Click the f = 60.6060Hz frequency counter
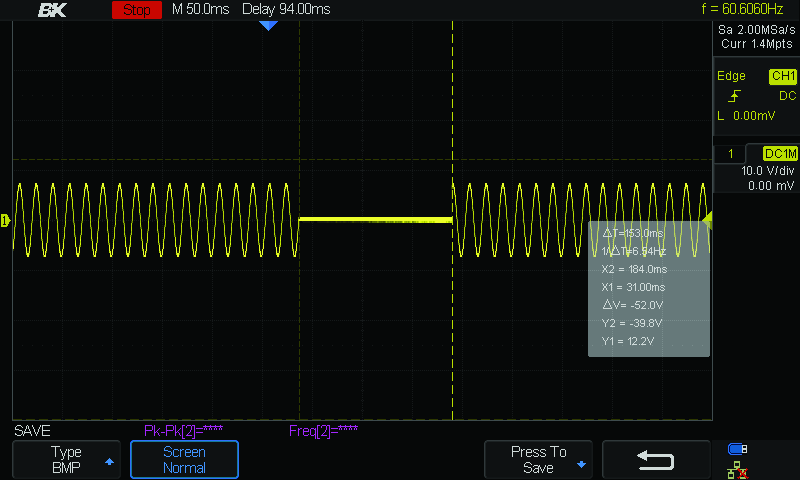800x480 pixels. click(x=742, y=9)
